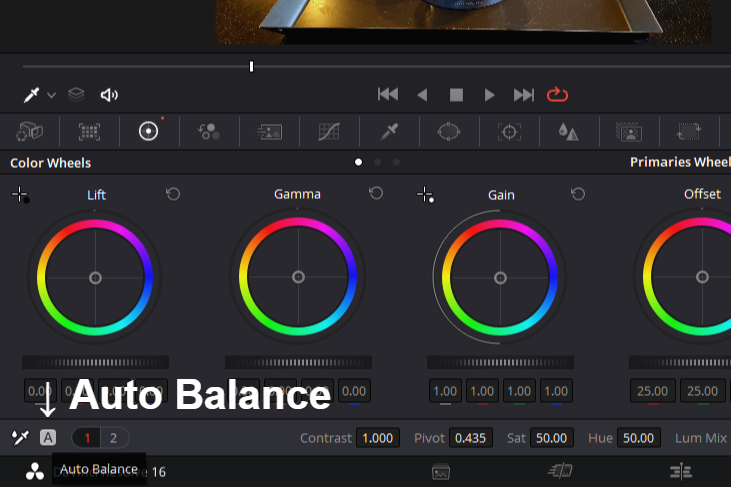
Task: Select the viewer eyedropper qualifier tool
Action: (x=31, y=95)
